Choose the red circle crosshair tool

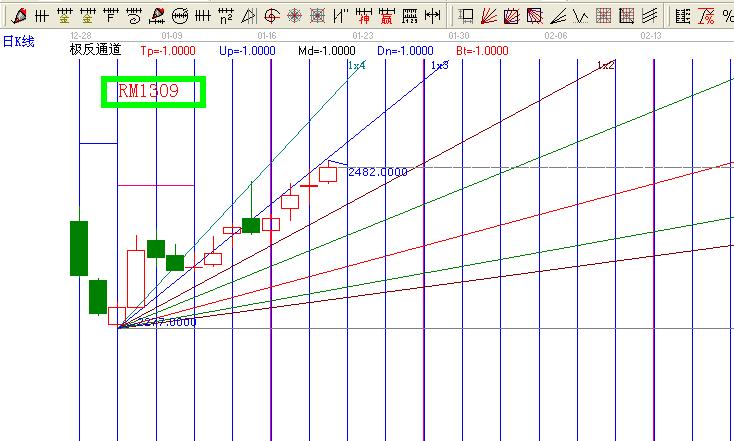coord(271,15)
